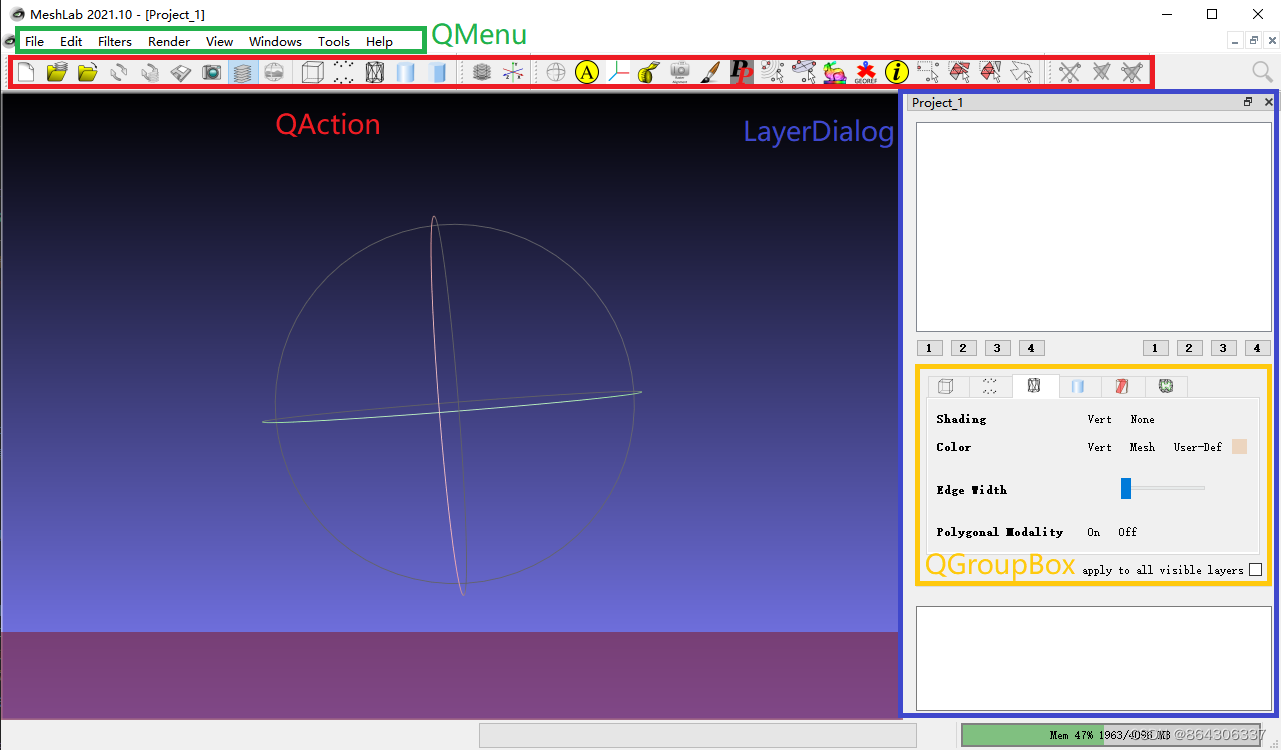Switch to the blue cylinder fill tab
This screenshot has height=750, width=1281.
pyautogui.click(x=1079, y=386)
